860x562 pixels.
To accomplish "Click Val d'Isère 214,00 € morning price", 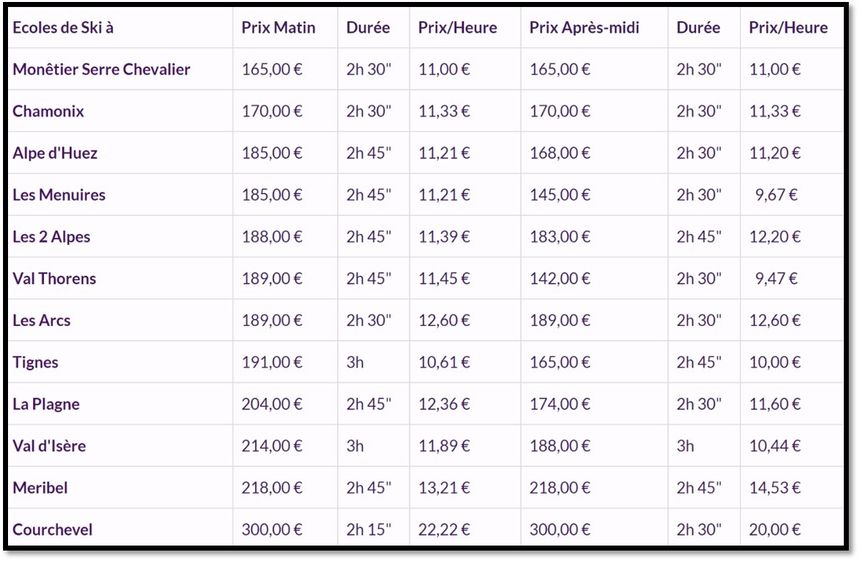I will pyautogui.click(x=272, y=446).
